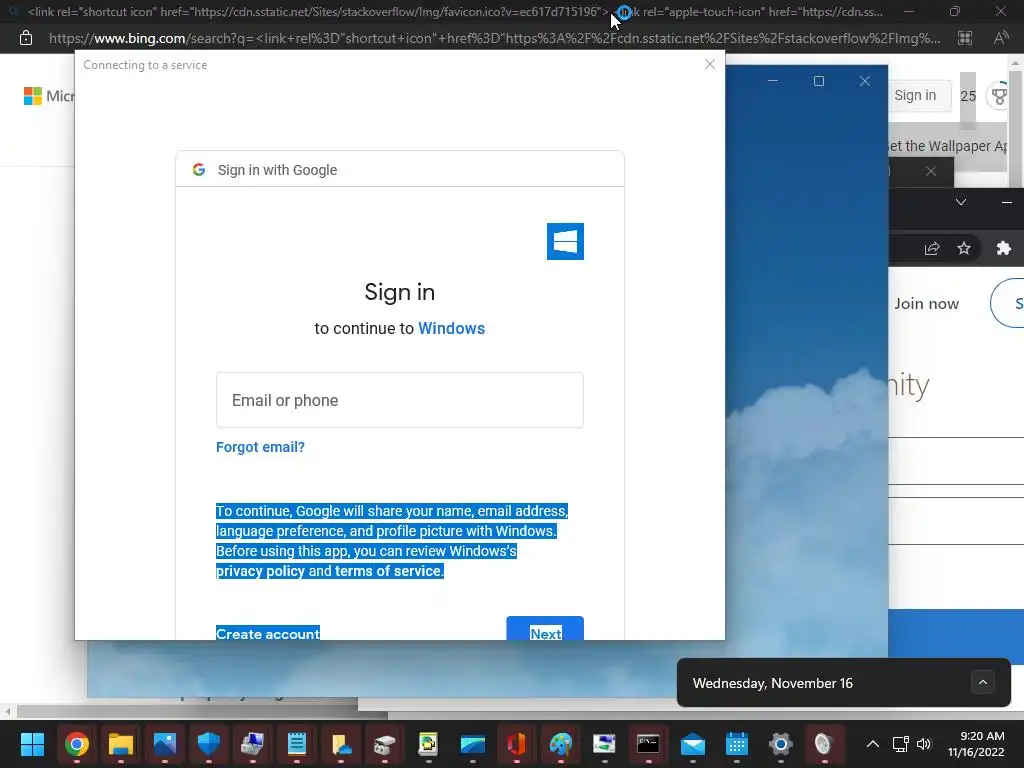The height and width of the screenshot is (768, 1024).
Task: Click the Bing Sign in button
Action: point(915,95)
